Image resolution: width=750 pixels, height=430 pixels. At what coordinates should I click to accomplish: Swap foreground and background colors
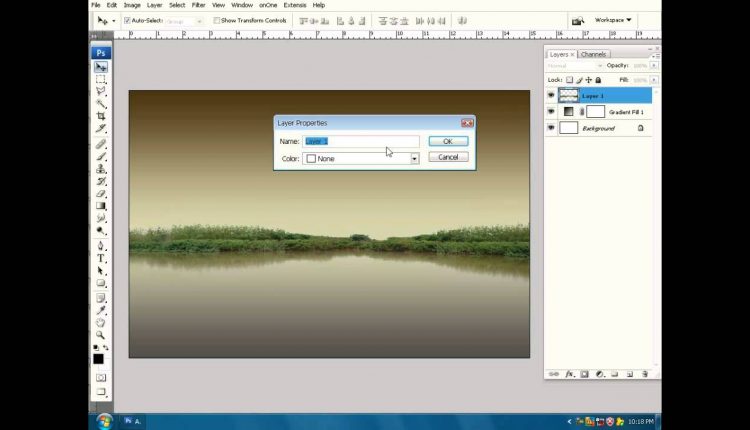point(106,348)
